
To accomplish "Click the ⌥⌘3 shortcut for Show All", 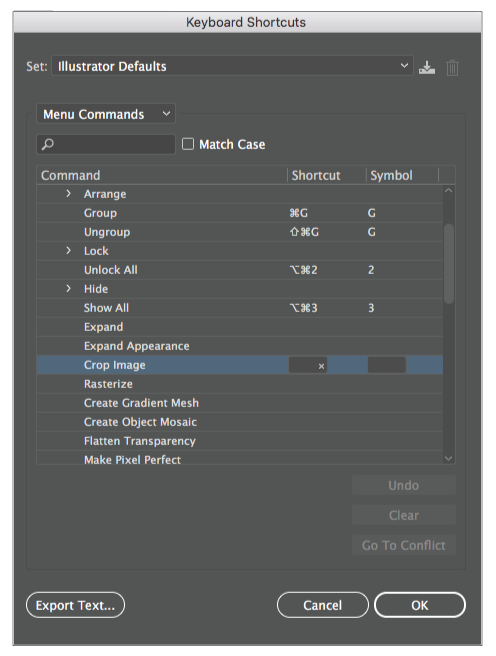I will pos(304,308).
